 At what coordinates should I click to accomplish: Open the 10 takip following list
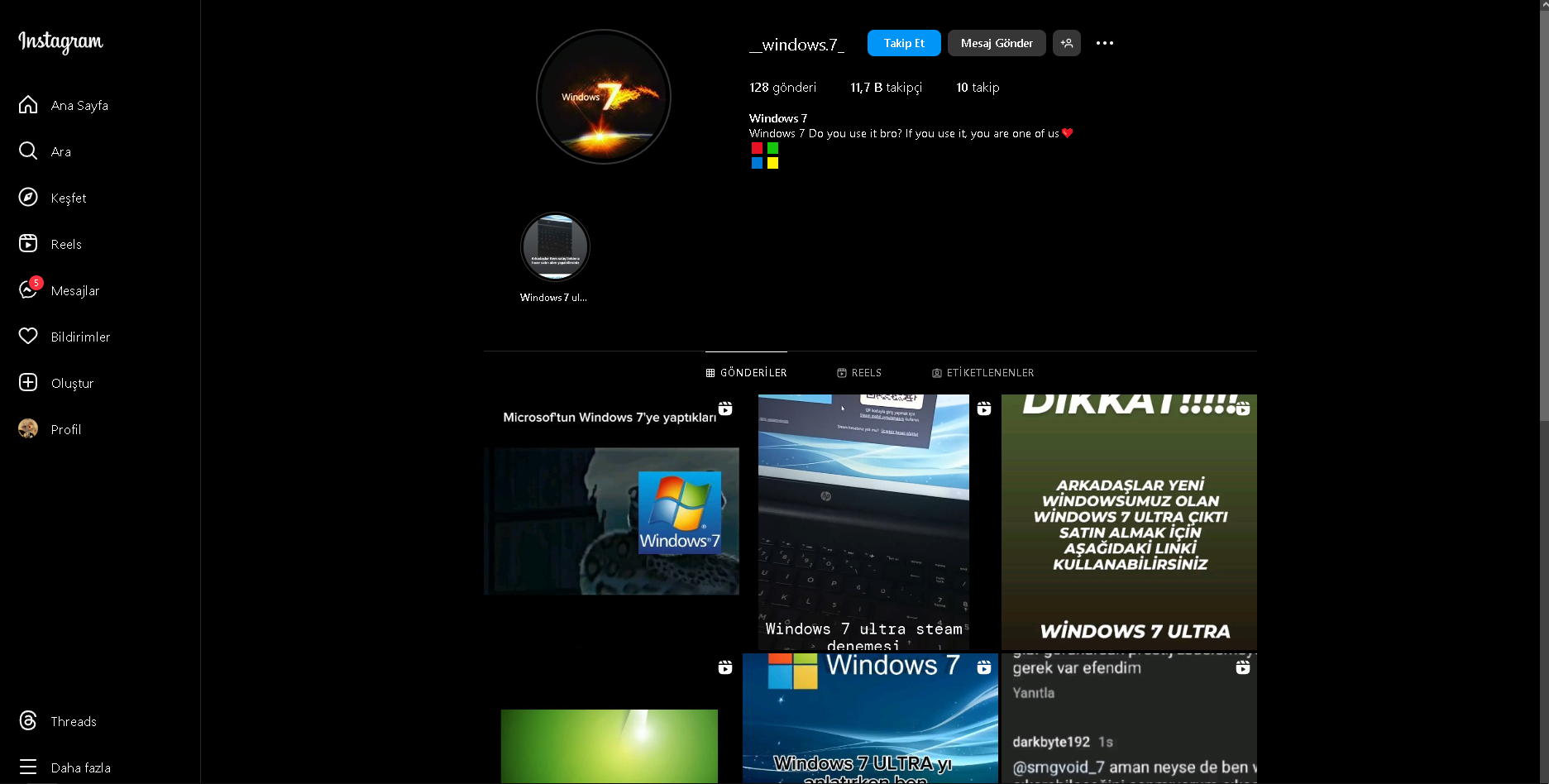coord(978,88)
